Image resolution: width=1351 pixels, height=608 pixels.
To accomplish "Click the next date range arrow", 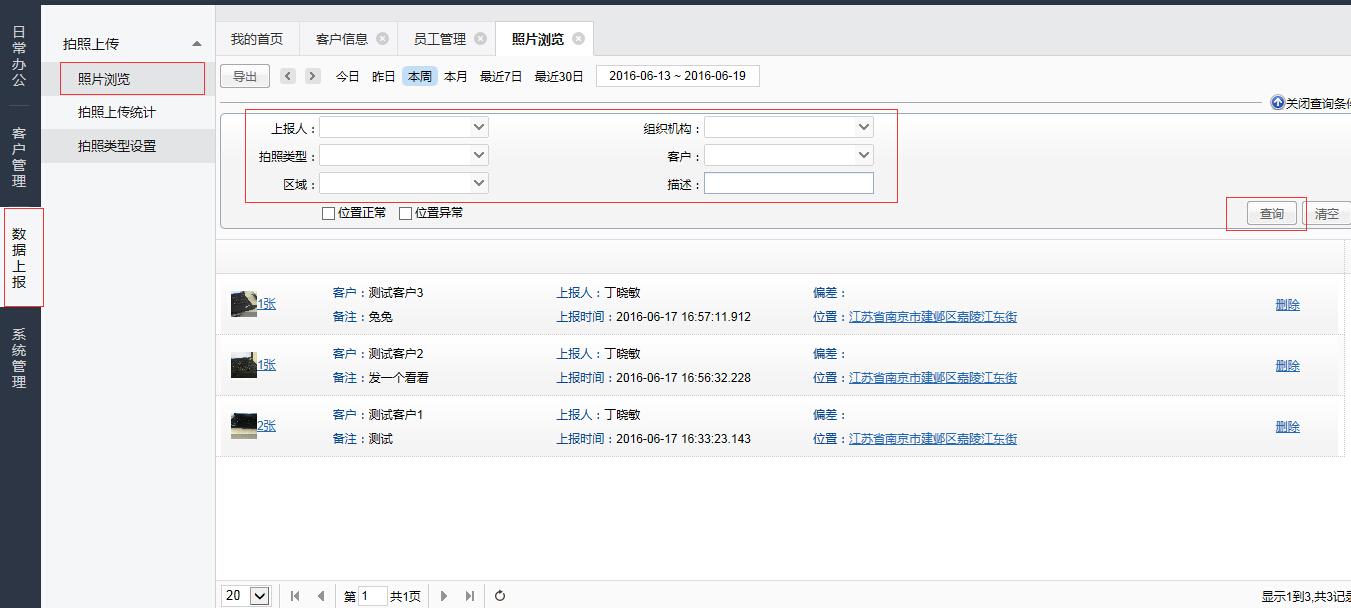I will (313, 76).
